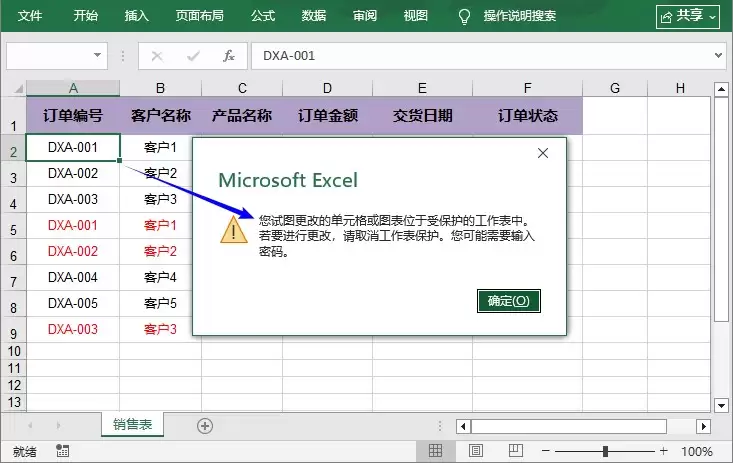The image size is (733, 463).
Task: Open the 数据 ribbon tab
Action: pyautogui.click(x=314, y=16)
